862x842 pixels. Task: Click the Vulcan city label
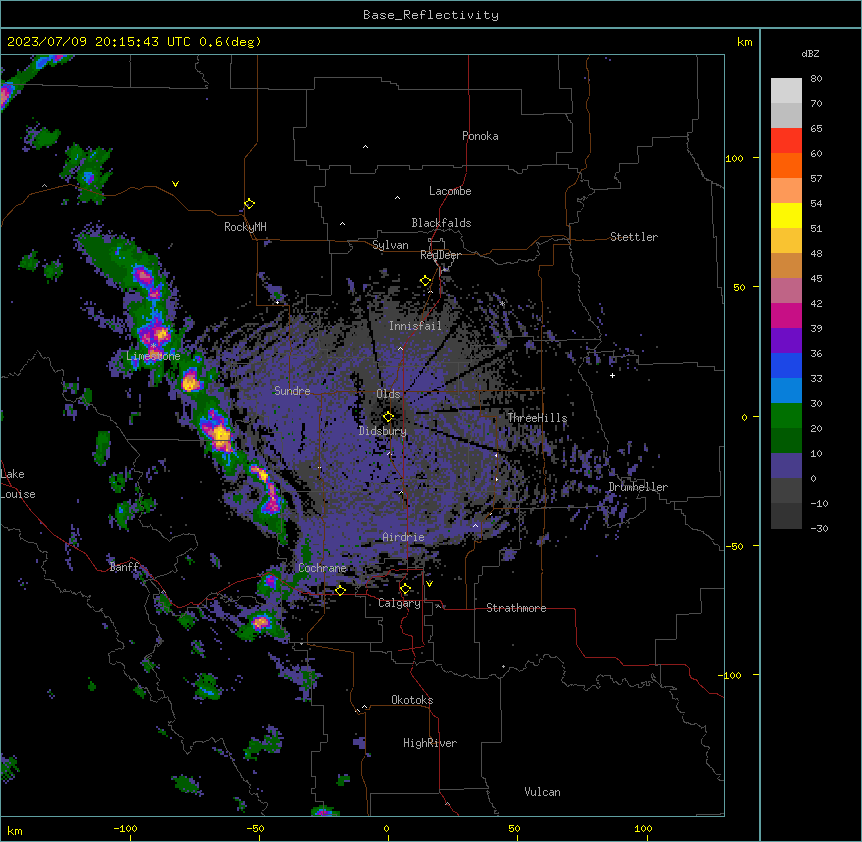(x=542, y=792)
